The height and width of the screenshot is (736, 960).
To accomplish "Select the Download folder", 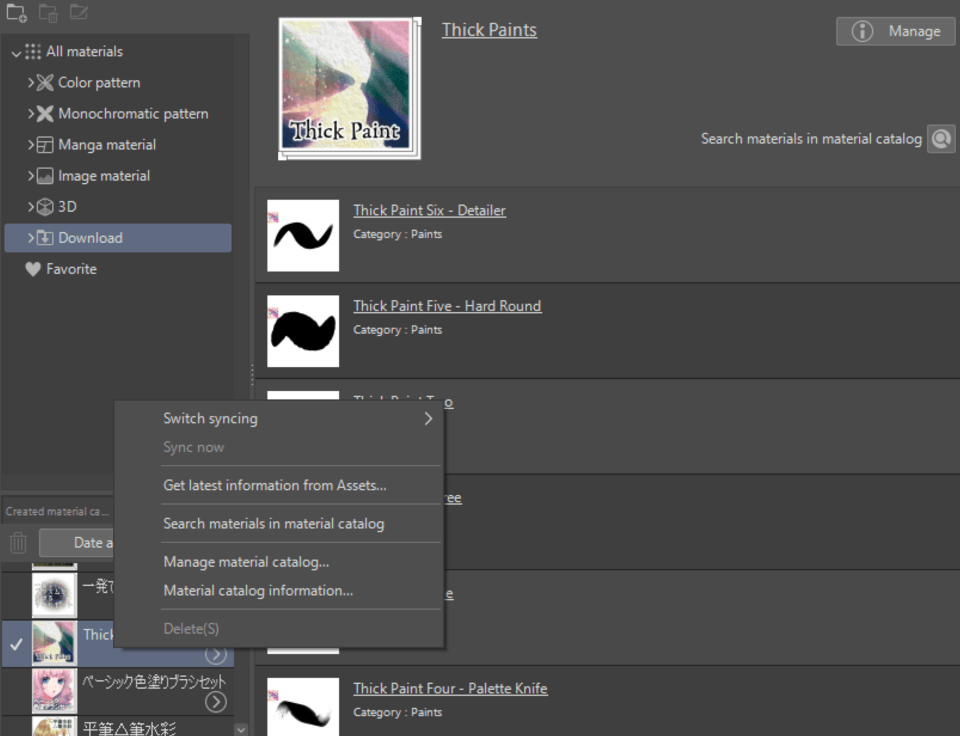I will coord(118,238).
